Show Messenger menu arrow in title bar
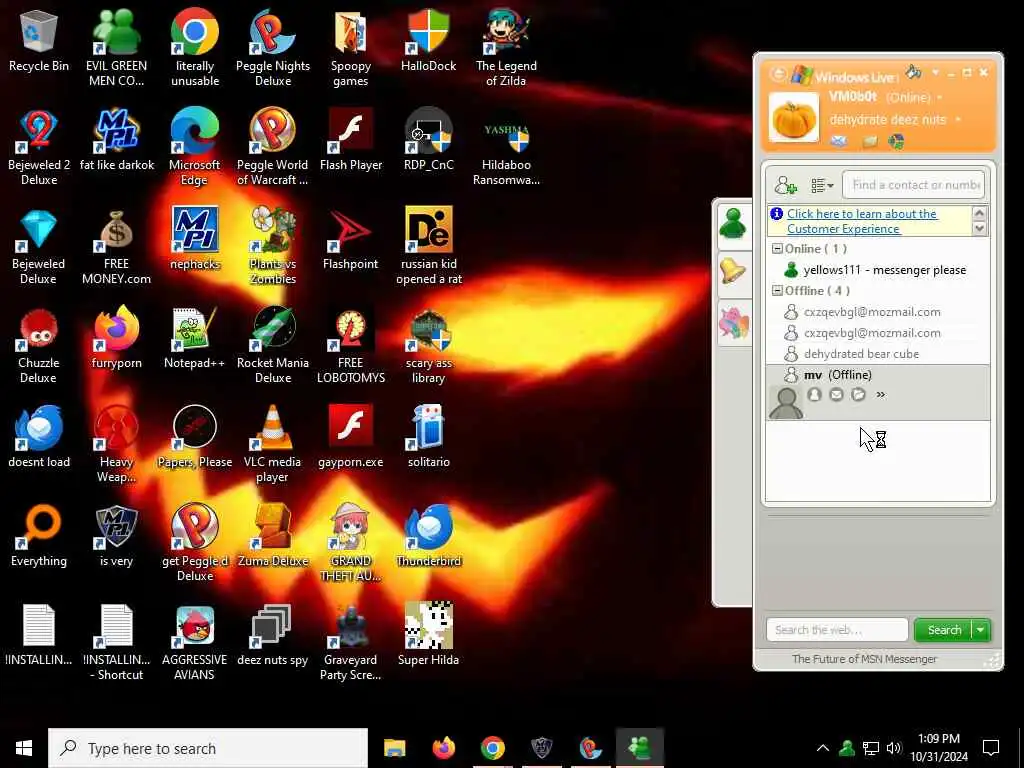The image size is (1024, 768). pos(936,72)
